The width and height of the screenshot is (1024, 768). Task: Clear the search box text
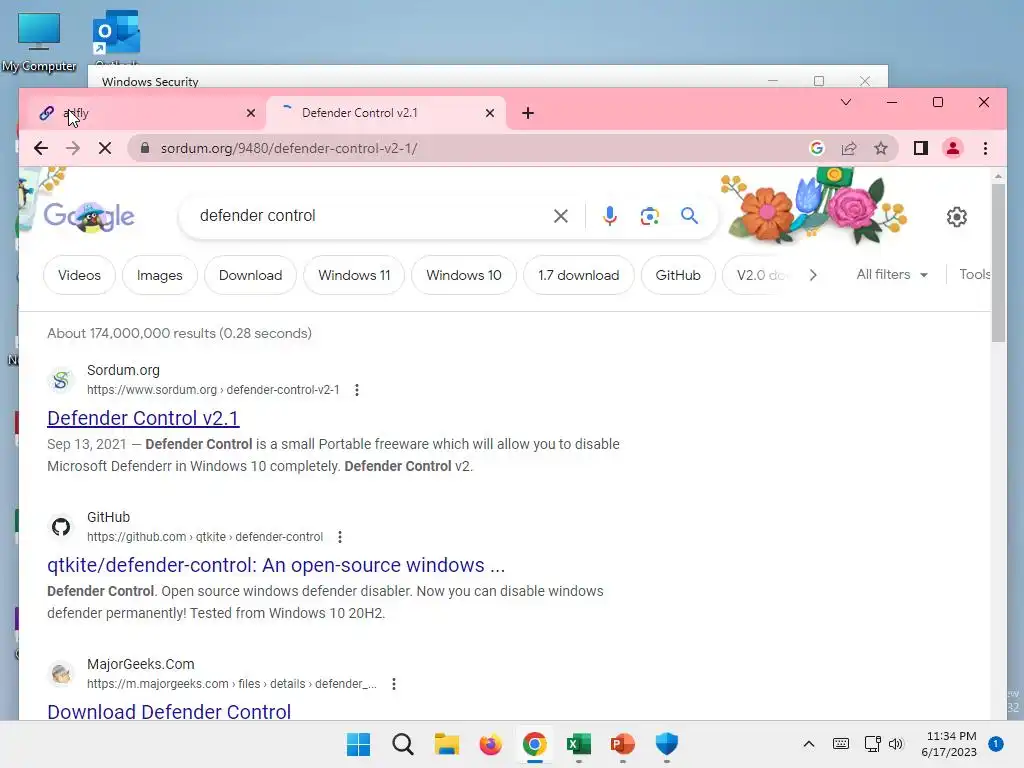coord(560,216)
